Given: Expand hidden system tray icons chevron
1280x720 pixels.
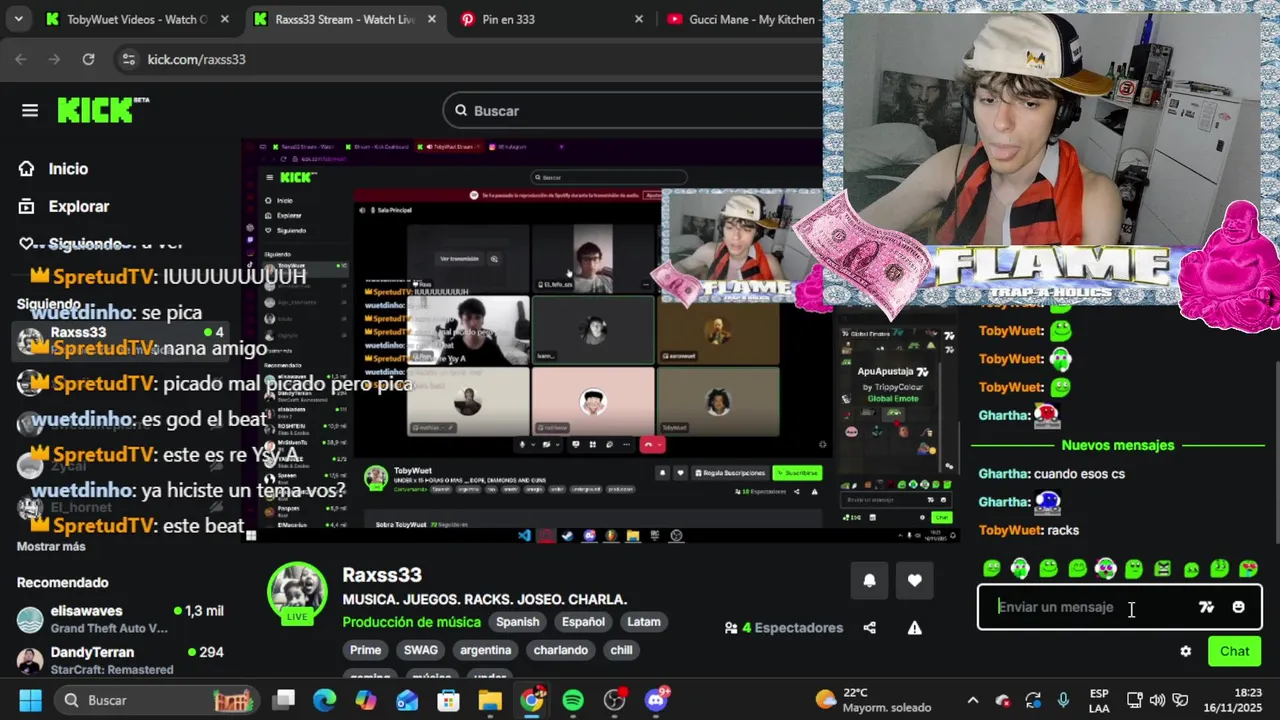Looking at the screenshot, I should 972,700.
